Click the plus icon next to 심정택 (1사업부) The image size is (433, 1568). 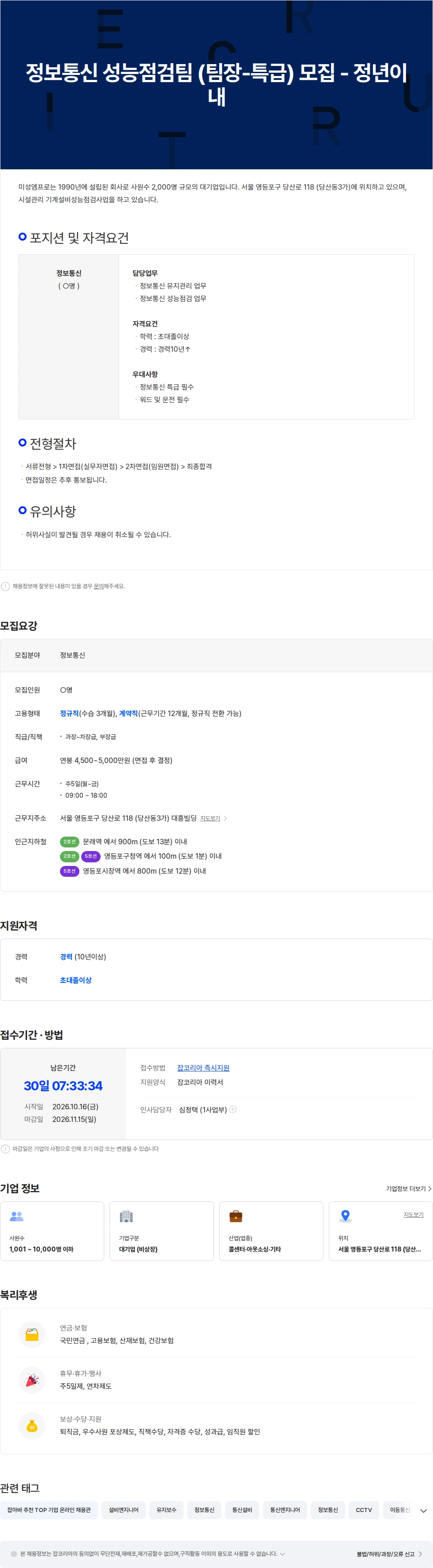(x=233, y=1109)
